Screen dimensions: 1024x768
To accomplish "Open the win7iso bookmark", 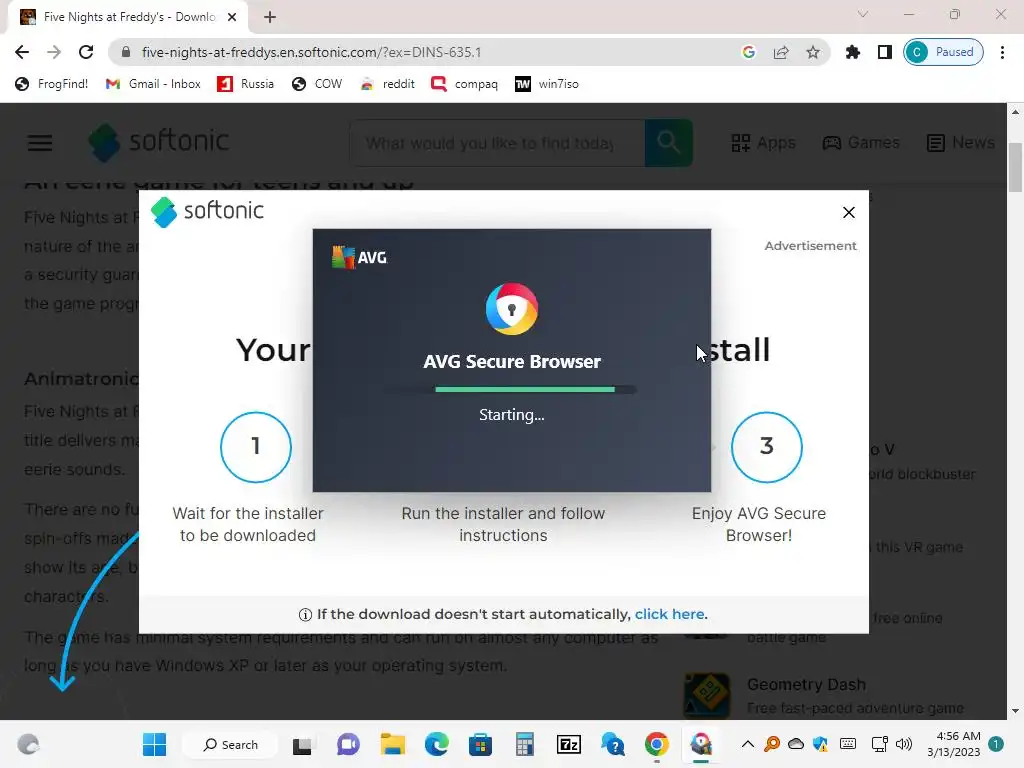I will [547, 84].
